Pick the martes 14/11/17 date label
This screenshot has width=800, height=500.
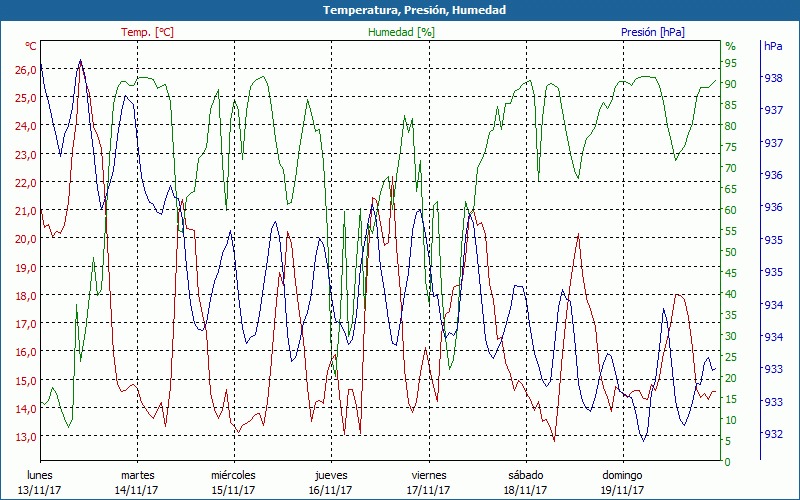tap(137, 482)
